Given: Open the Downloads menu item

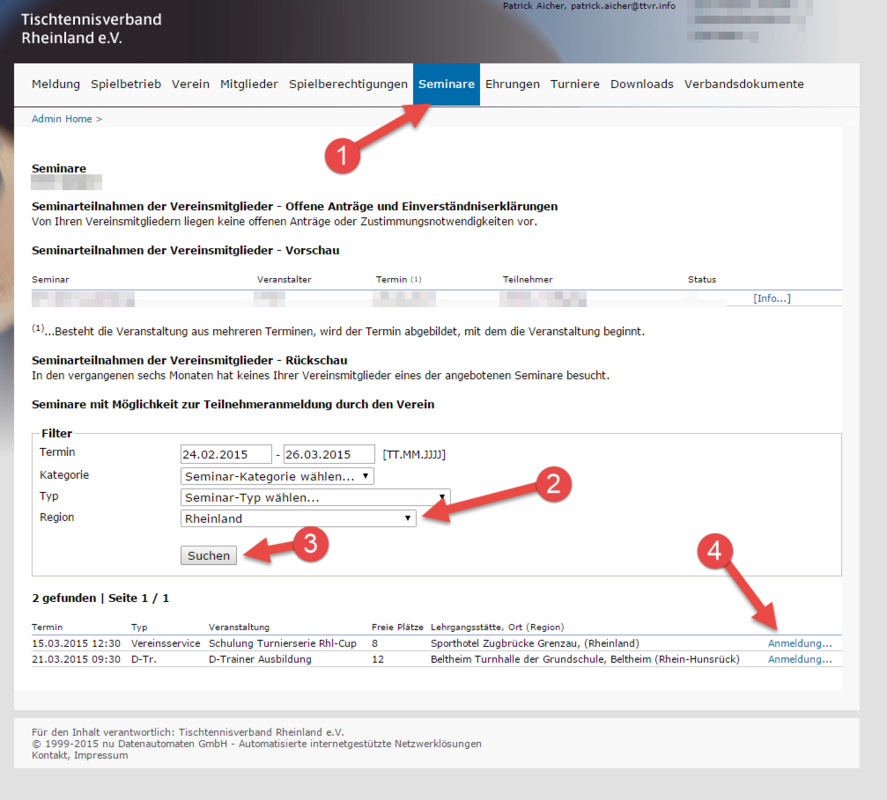Looking at the screenshot, I should pyautogui.click(x=642, y=84).
